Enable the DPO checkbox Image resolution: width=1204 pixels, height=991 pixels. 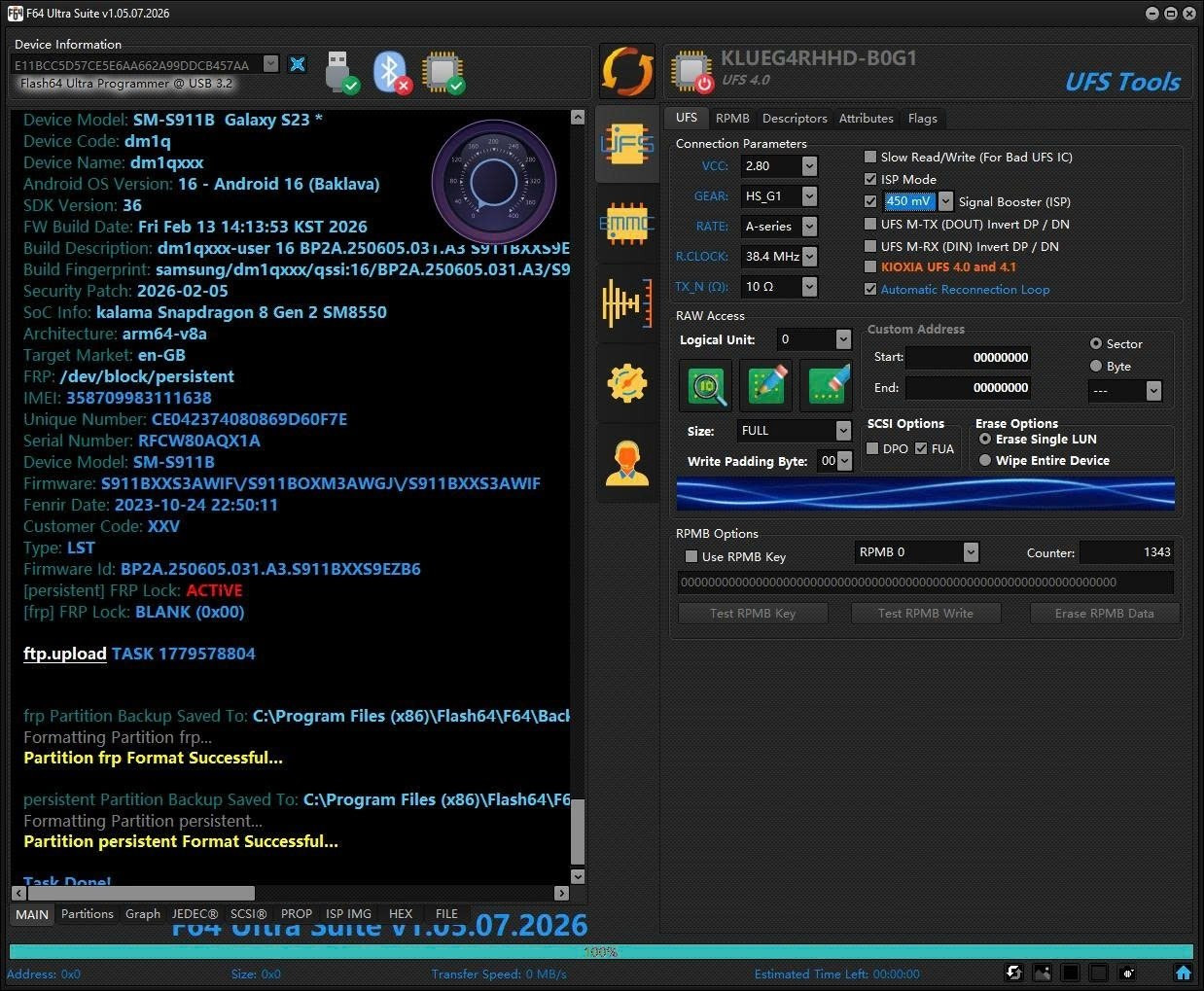click(872, 448)
